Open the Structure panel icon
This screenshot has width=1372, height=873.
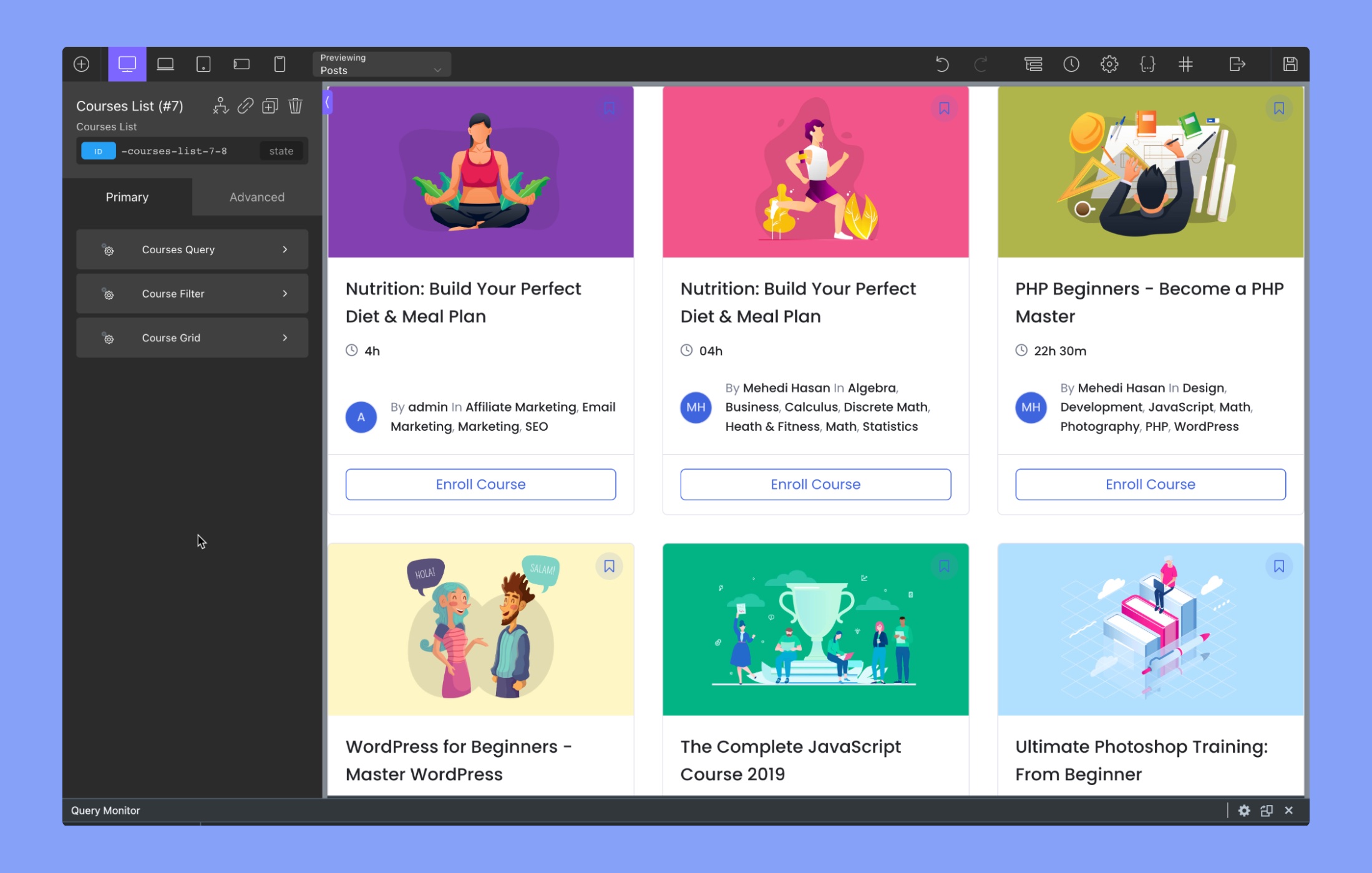tap(1033, 64)
